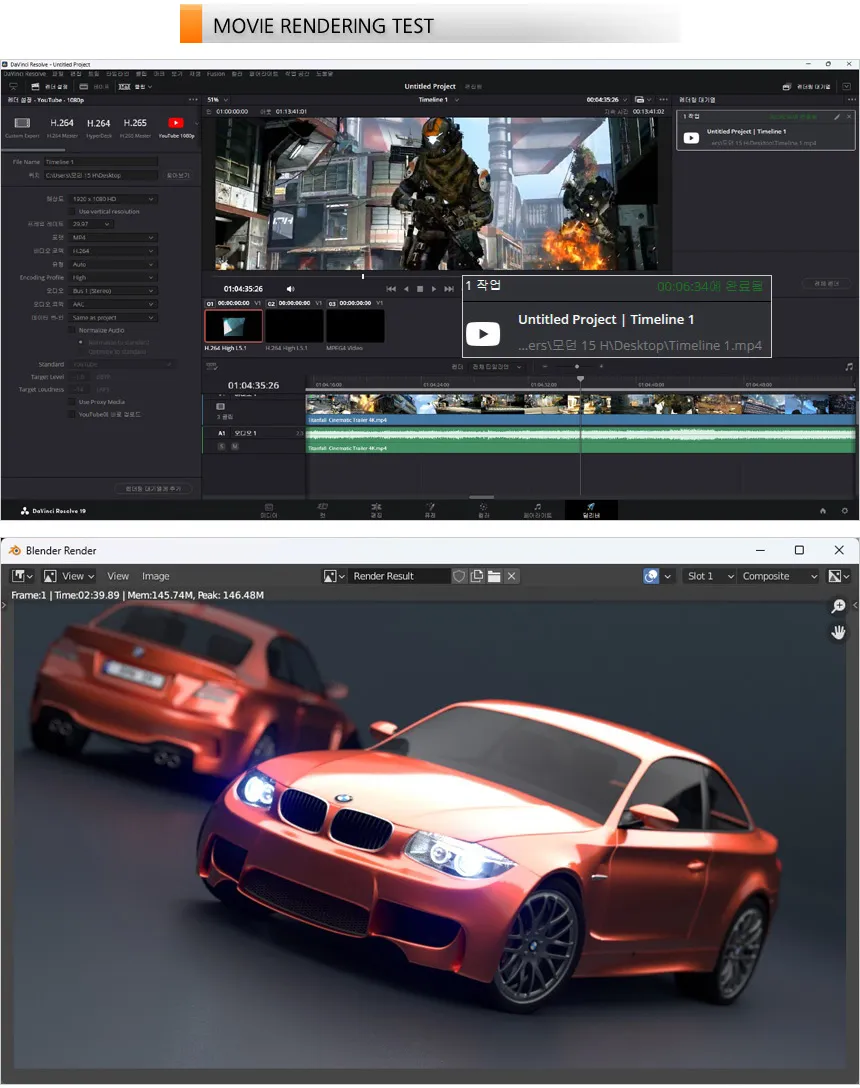Open DaVinci project settings gear icon
860x1088 pixels.
pos(844,510)
